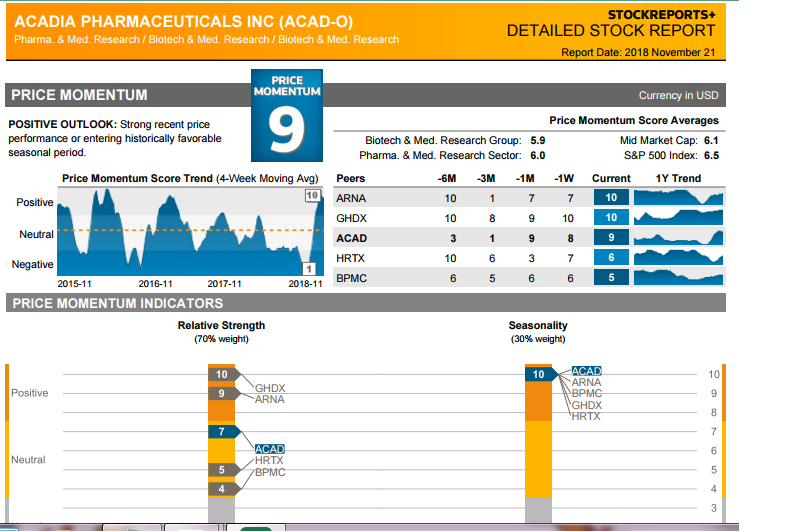
Task: Click the gray 4 marker on the Relative Strength bar
Action: (224, 489)
